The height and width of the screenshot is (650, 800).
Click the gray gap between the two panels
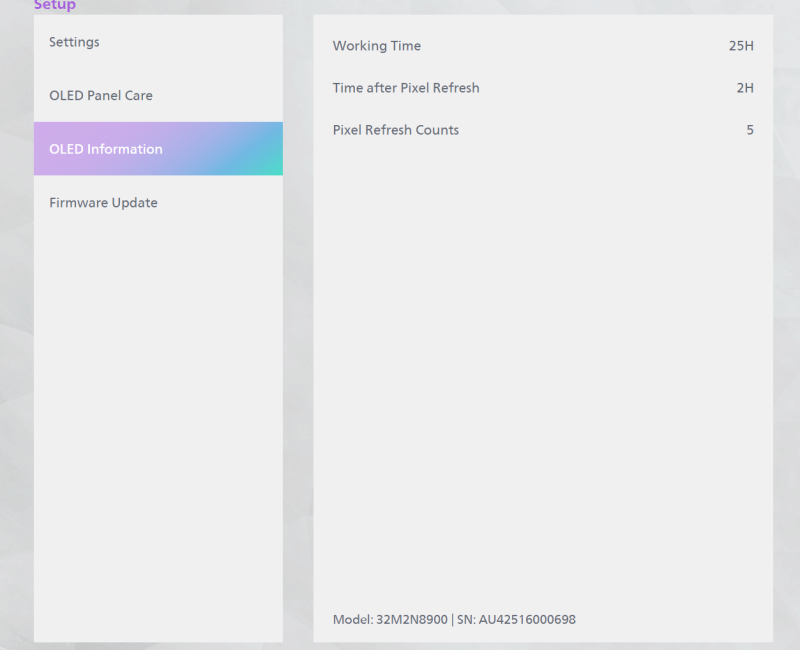tap(298, 330)
